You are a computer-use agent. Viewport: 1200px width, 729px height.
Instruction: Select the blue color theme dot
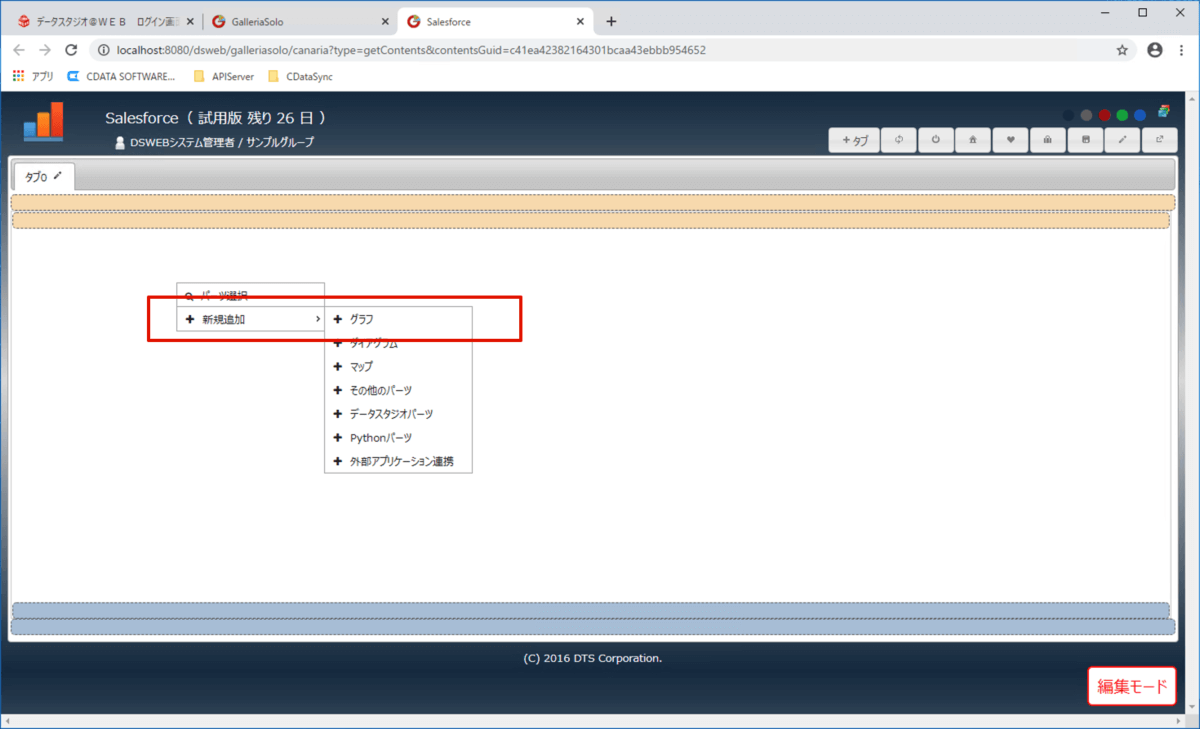[1140, 115]
